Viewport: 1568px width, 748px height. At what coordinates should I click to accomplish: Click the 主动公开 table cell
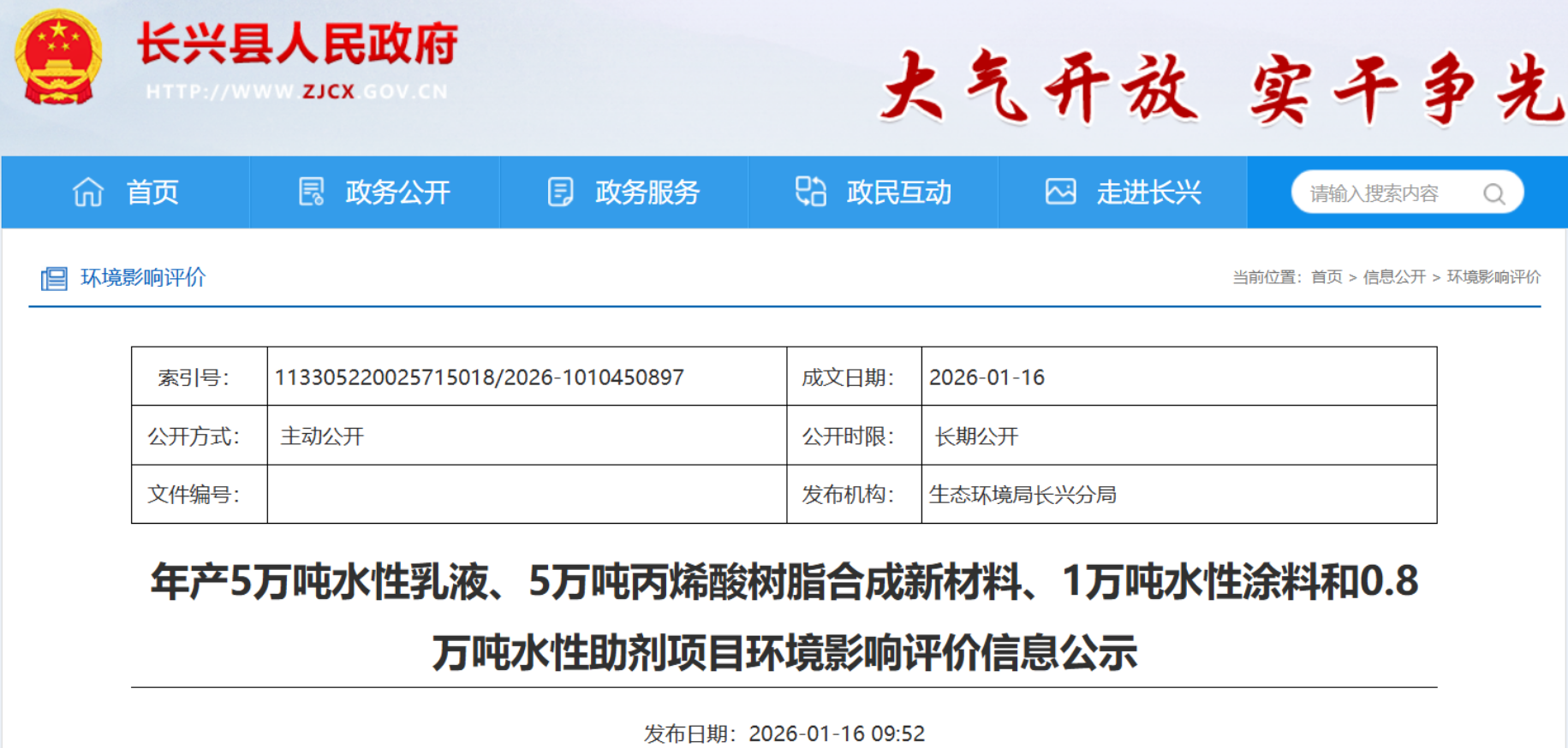pyautogui.click(x=527, y=436)
